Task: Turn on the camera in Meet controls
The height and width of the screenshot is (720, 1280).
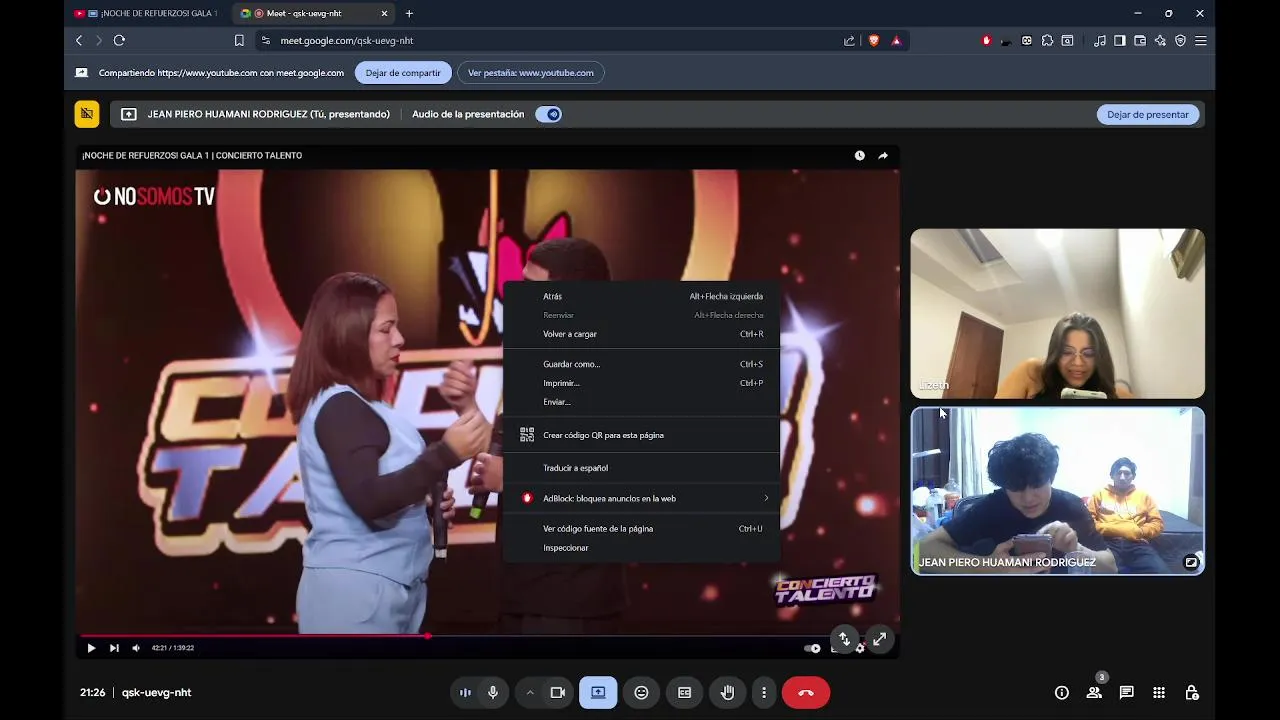Action: (558, 692)
